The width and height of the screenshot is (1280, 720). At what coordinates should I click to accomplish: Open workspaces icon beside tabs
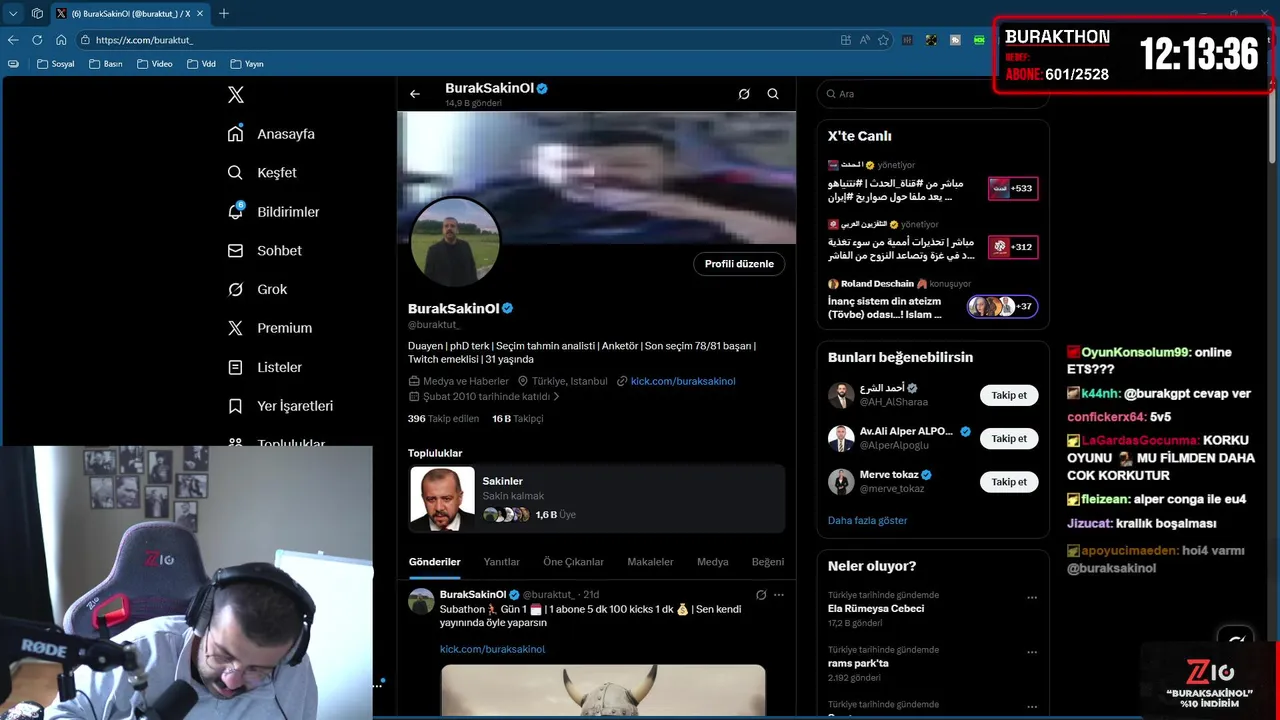[37, 14]
